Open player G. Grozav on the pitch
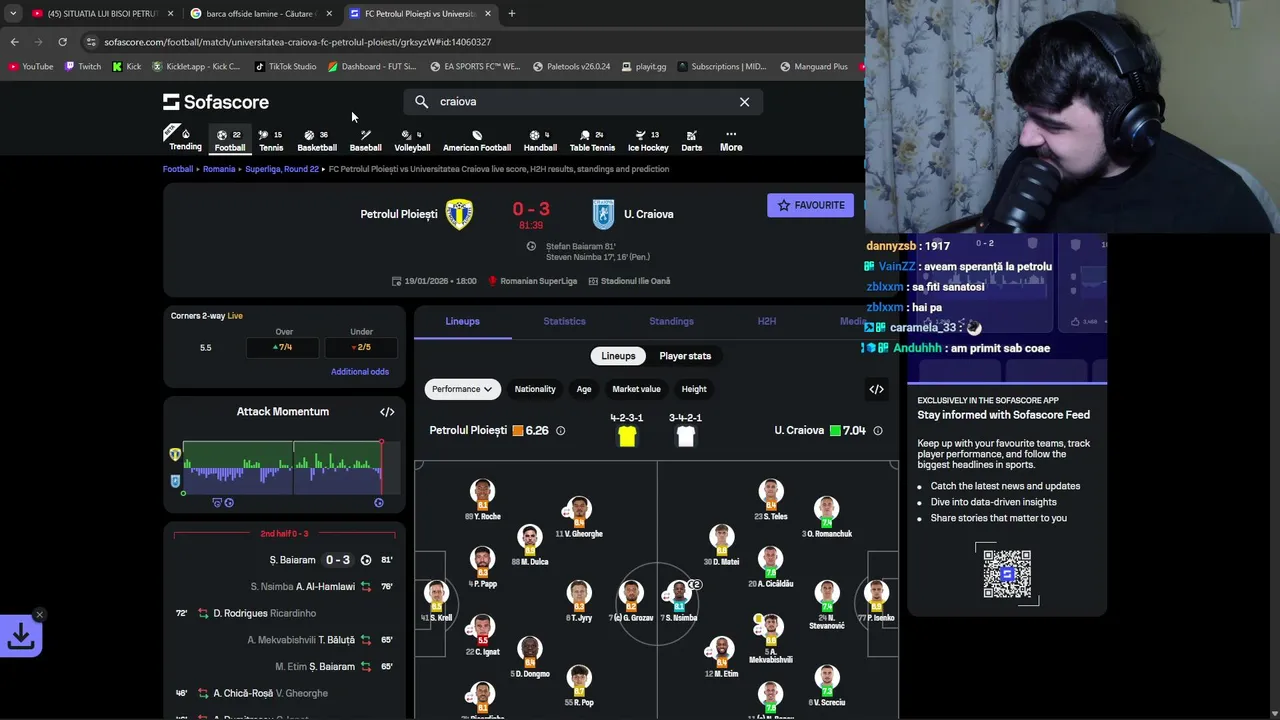The width and height of the screenshot is (1280, 720). point(632,600)
